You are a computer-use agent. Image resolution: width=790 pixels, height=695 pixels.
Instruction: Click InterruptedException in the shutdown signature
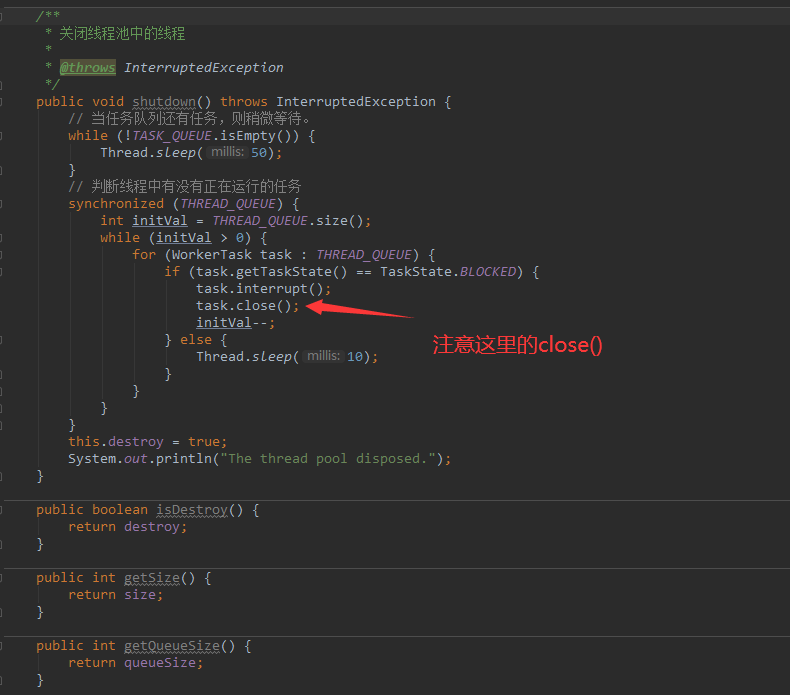pyautogui.click(x=356, y=102)
